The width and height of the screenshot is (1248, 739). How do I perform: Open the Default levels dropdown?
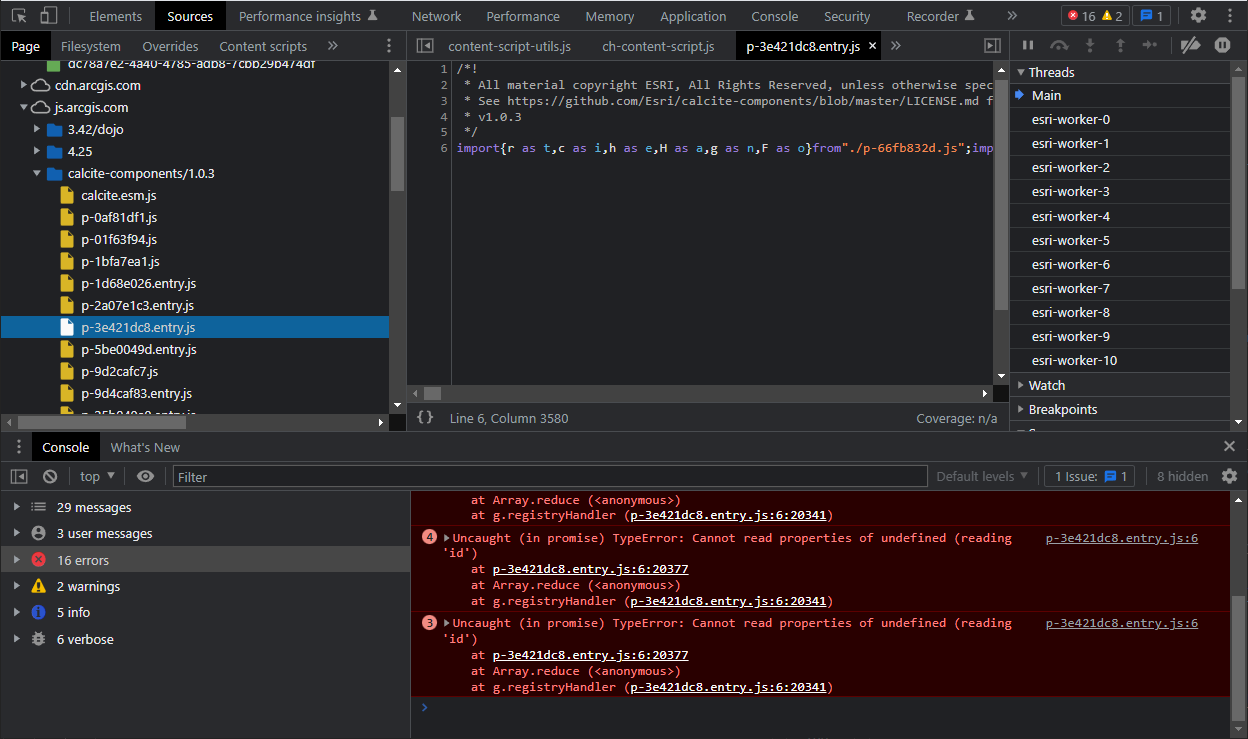click(982, 476)
